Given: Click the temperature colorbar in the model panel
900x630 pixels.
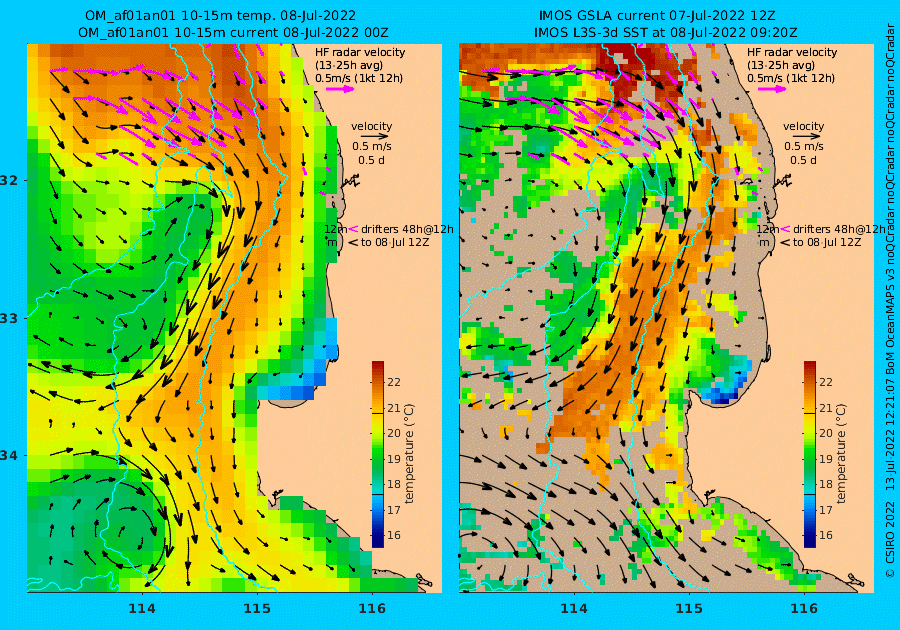Looking at the screenshot, I should pos(378,454).
